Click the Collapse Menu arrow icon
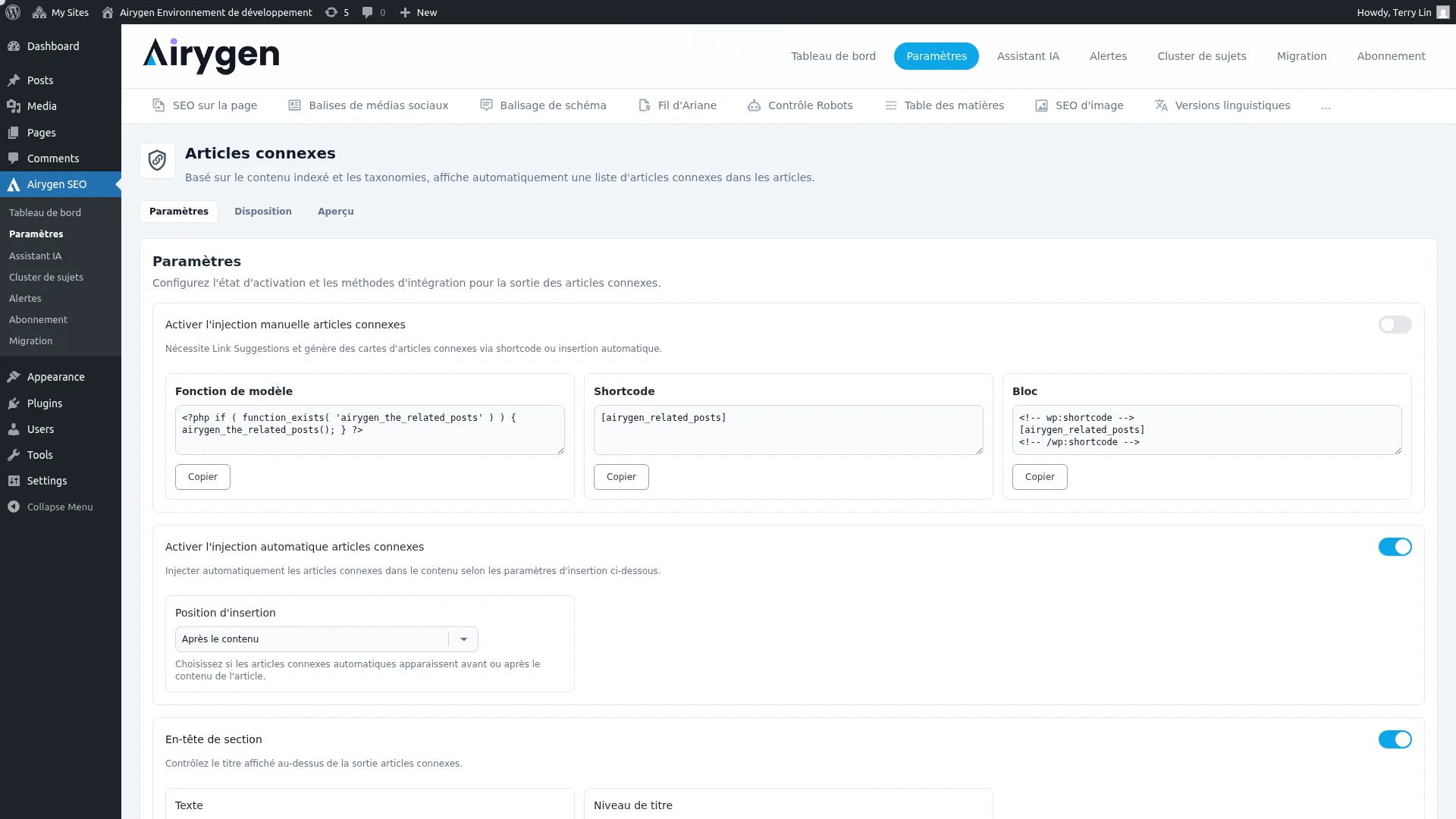Screen dimensions: 1456x819 tap(14, 507)
